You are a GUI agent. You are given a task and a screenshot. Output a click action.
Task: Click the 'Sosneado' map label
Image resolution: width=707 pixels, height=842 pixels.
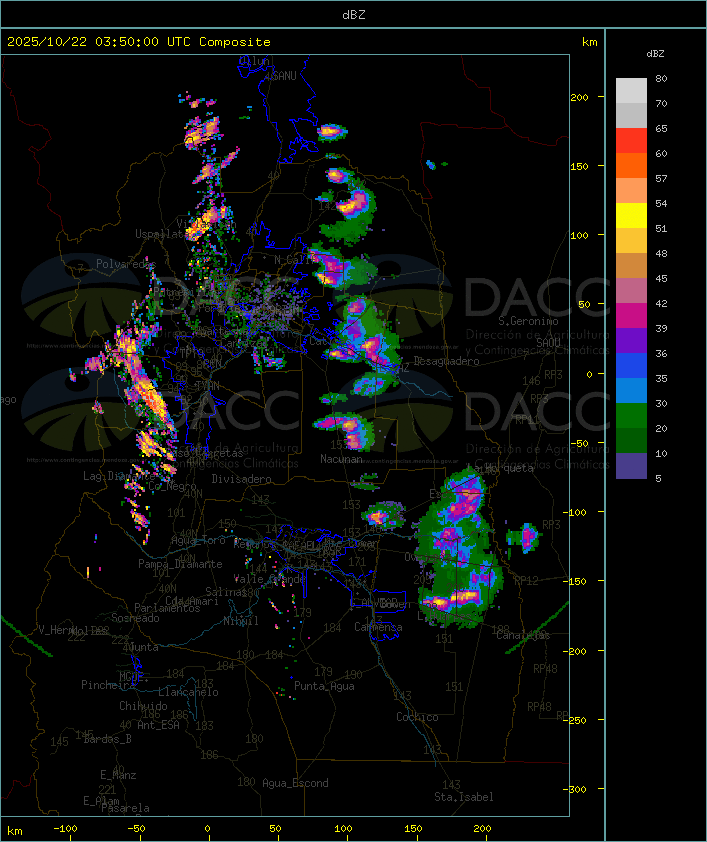click(x=135, y=618)
